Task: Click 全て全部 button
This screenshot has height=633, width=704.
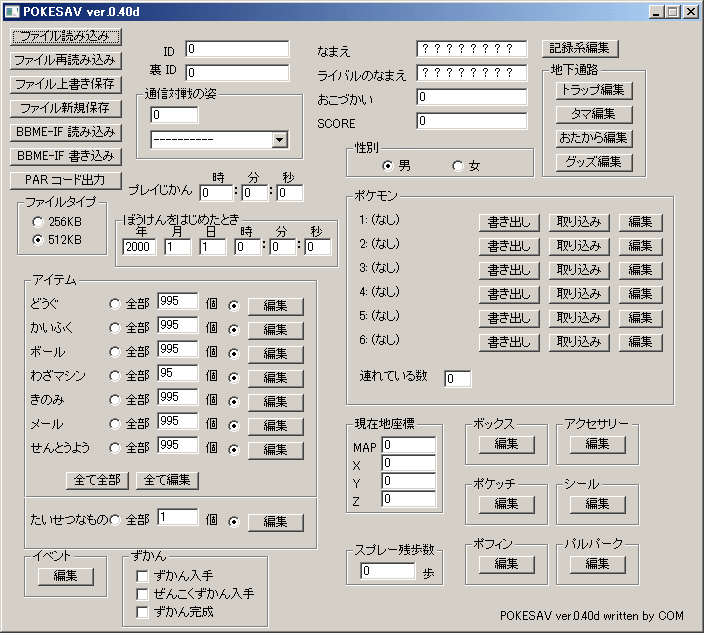Action: 97,480
